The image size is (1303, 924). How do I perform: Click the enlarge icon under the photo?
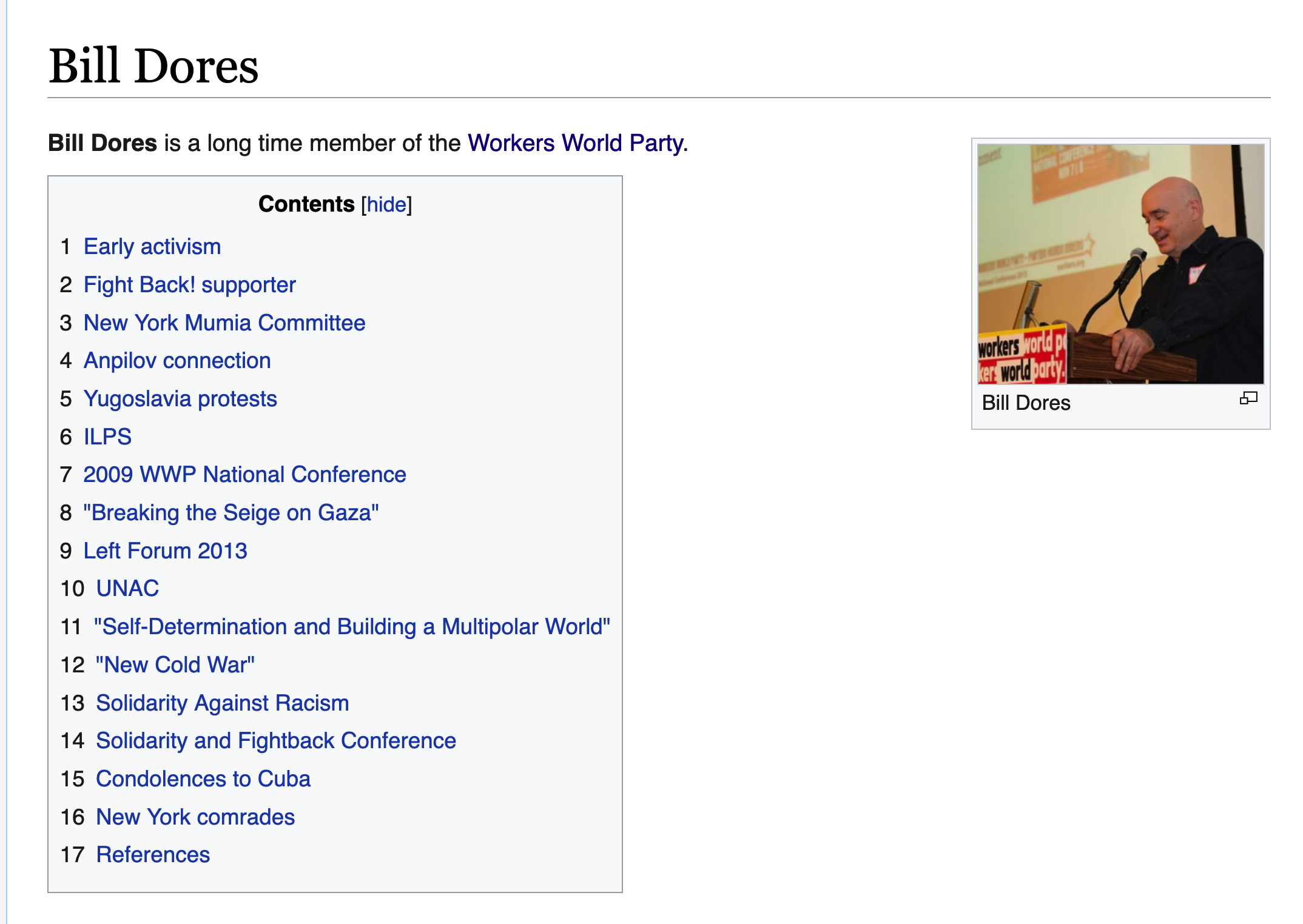coord(1248,398)
